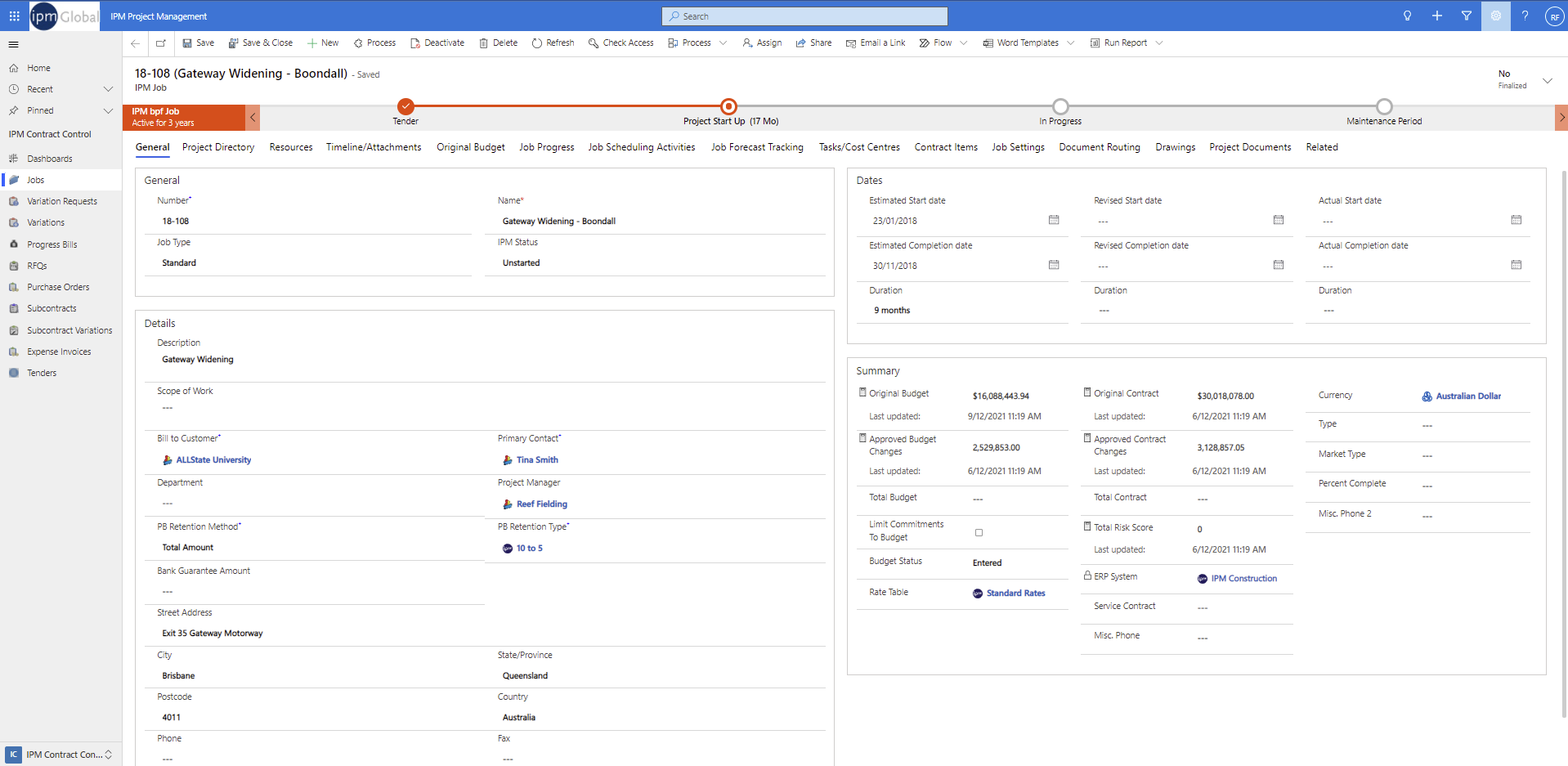Switch to the Job Forecast Tracking tab

tap(756, 147)
